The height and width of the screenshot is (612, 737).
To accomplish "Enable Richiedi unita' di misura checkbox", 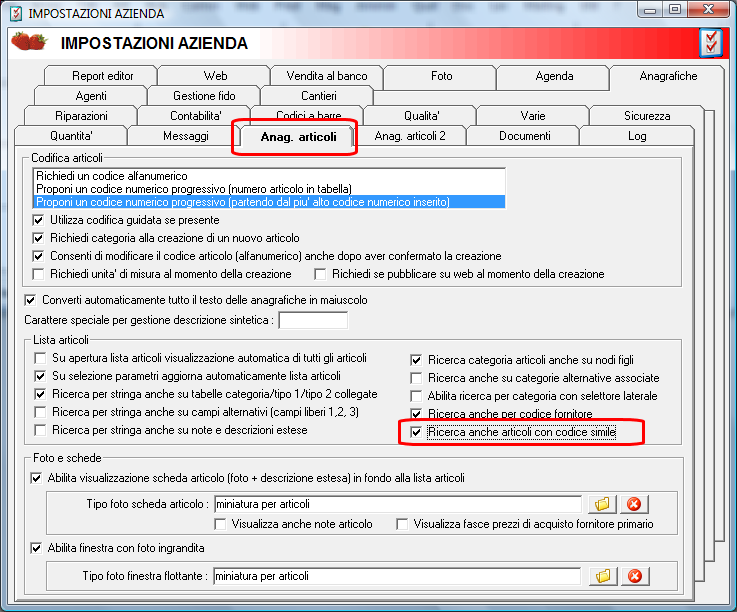I will pos(39,274).
